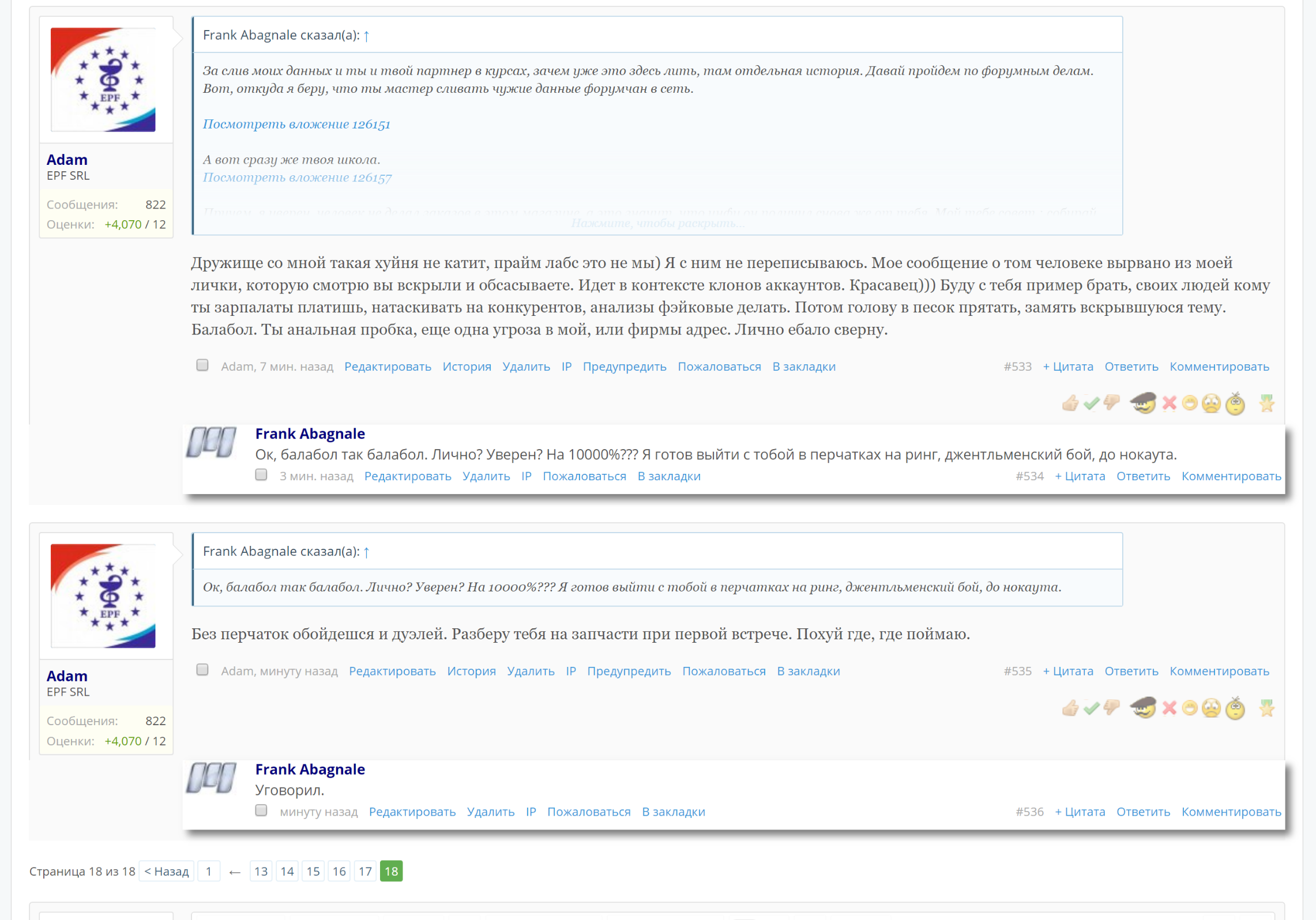Tick the checkbox for post #533
The height and width of the screenshot is (920, 1316).
(202, 365)
